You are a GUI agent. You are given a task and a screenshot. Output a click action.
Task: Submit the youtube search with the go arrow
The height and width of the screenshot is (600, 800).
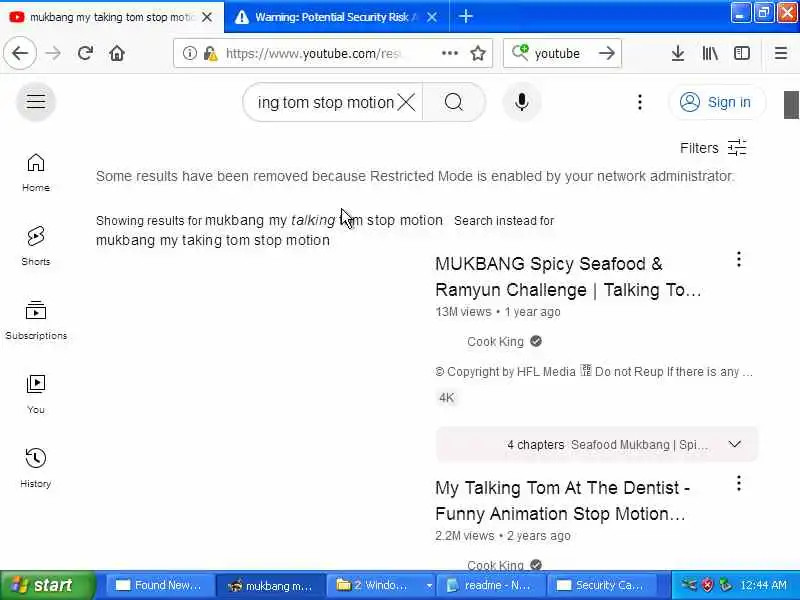[606, 53]
